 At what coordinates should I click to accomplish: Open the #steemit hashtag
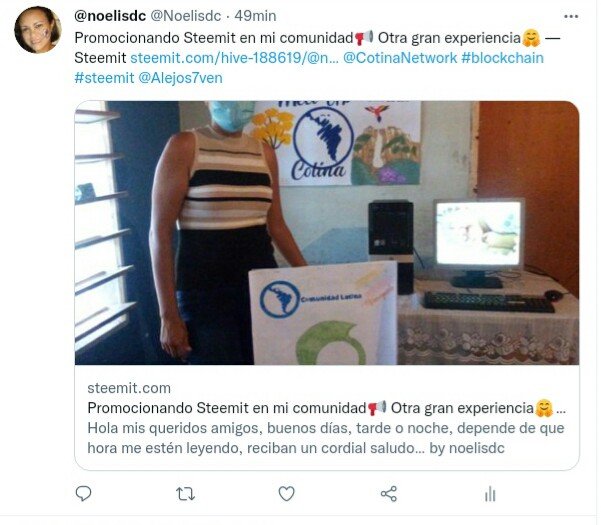click(104, 78)
